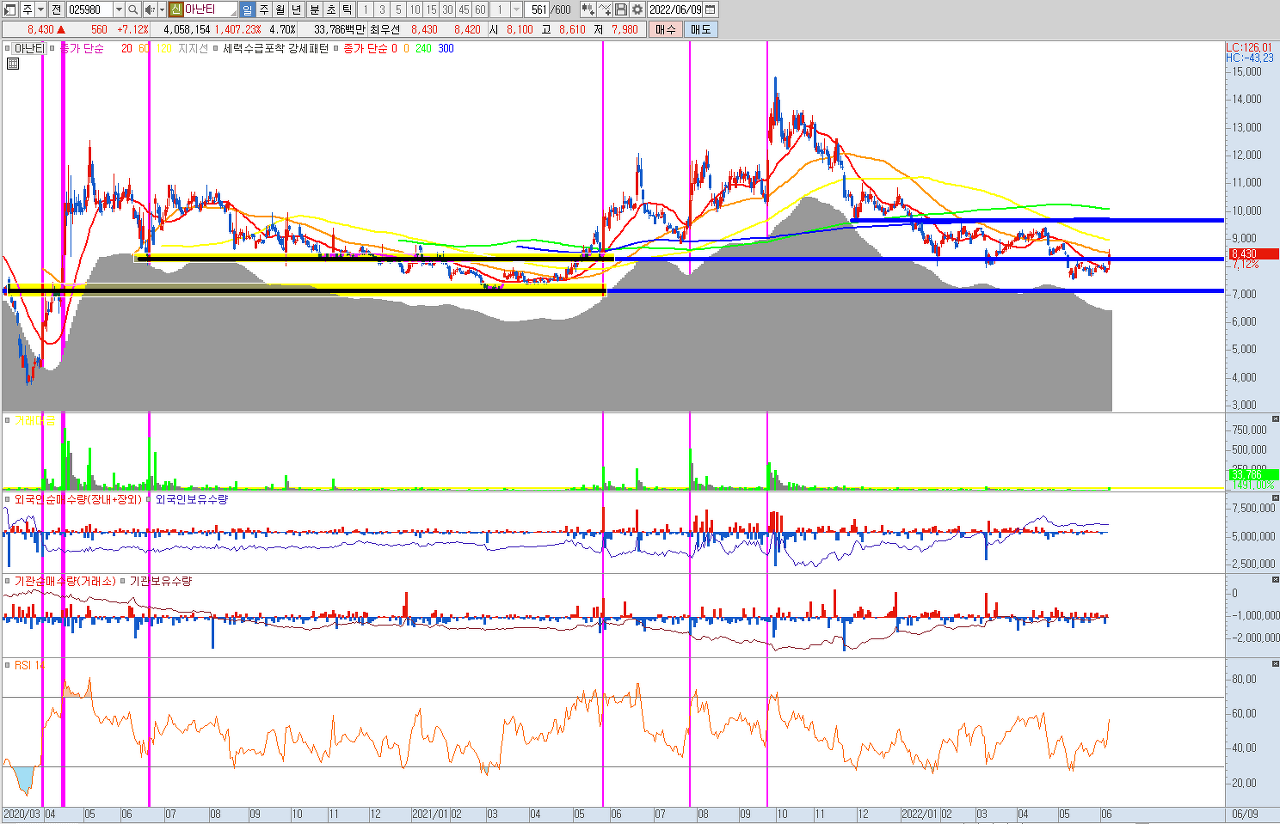Close the 외국인순매수수량 panel
Image resolution: width=1280 pixels, height=824 pixels.
(1274, 498)
